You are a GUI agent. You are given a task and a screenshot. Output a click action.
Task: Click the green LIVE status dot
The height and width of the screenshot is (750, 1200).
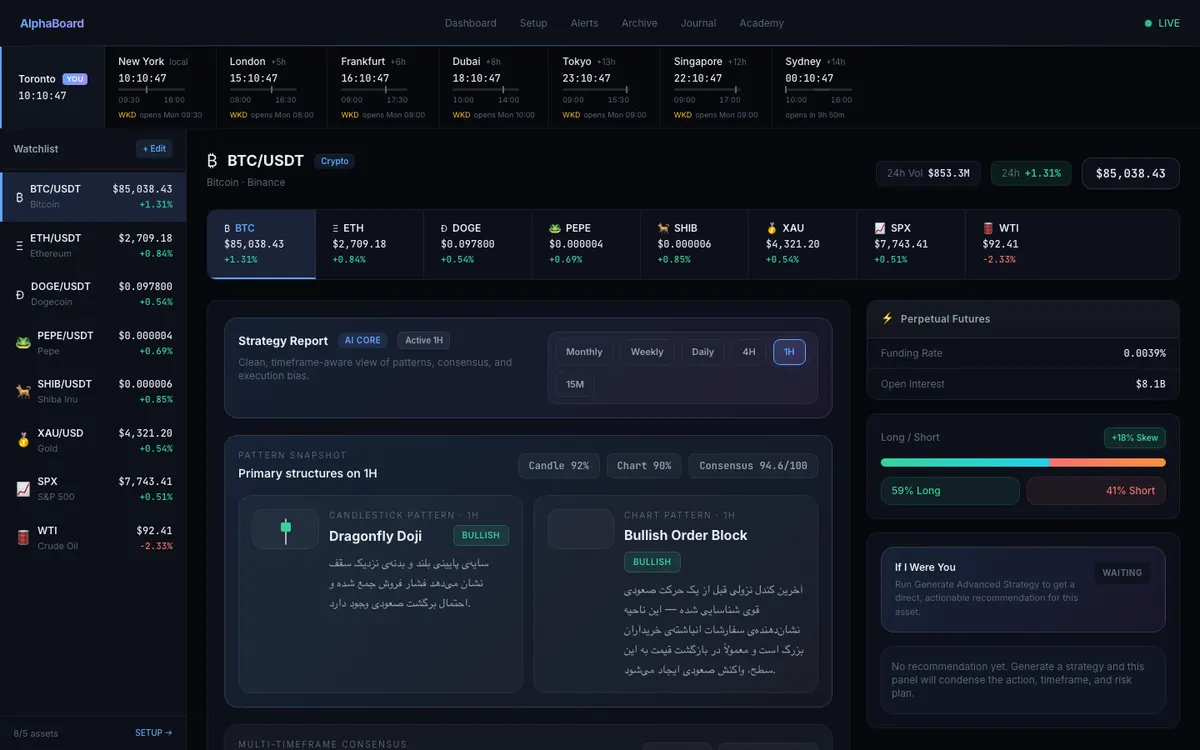click(1148, 23)
